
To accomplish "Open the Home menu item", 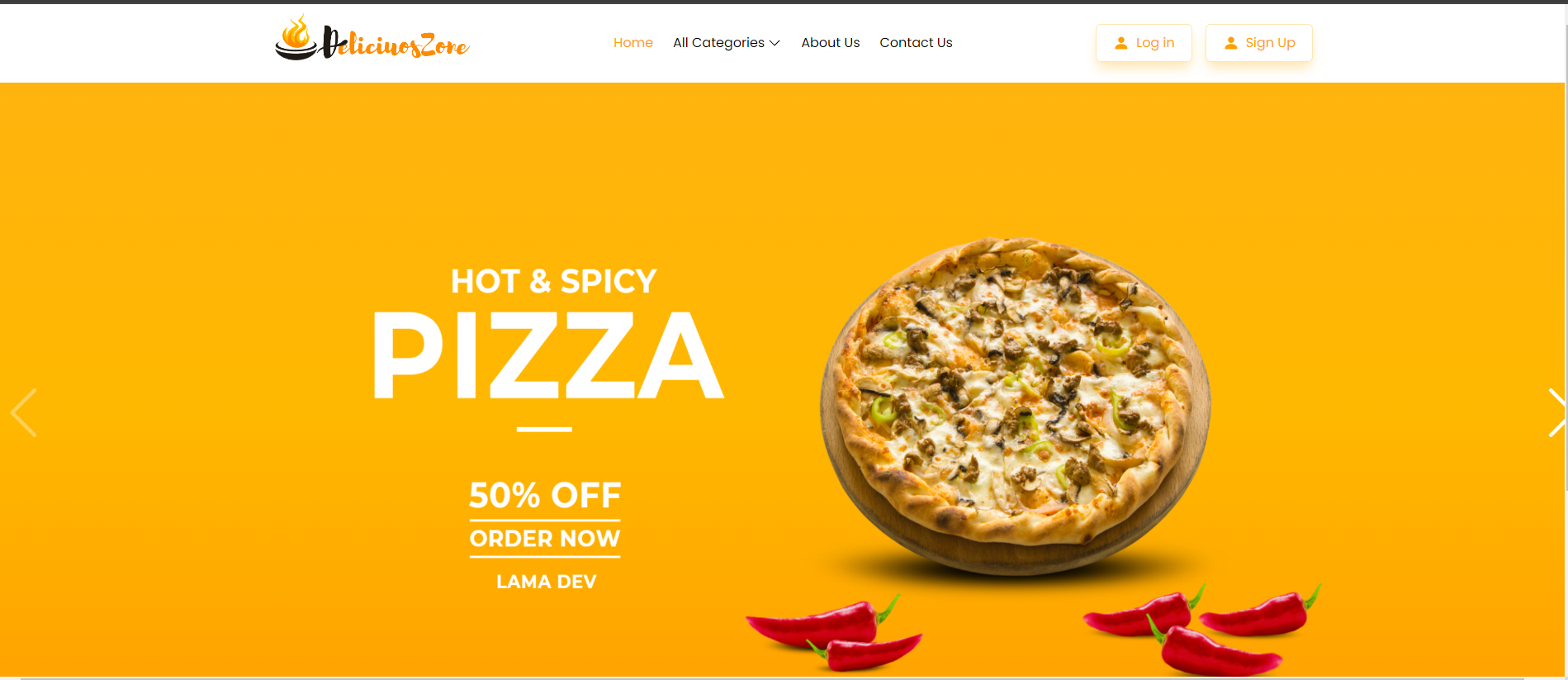I will [633, 43].
